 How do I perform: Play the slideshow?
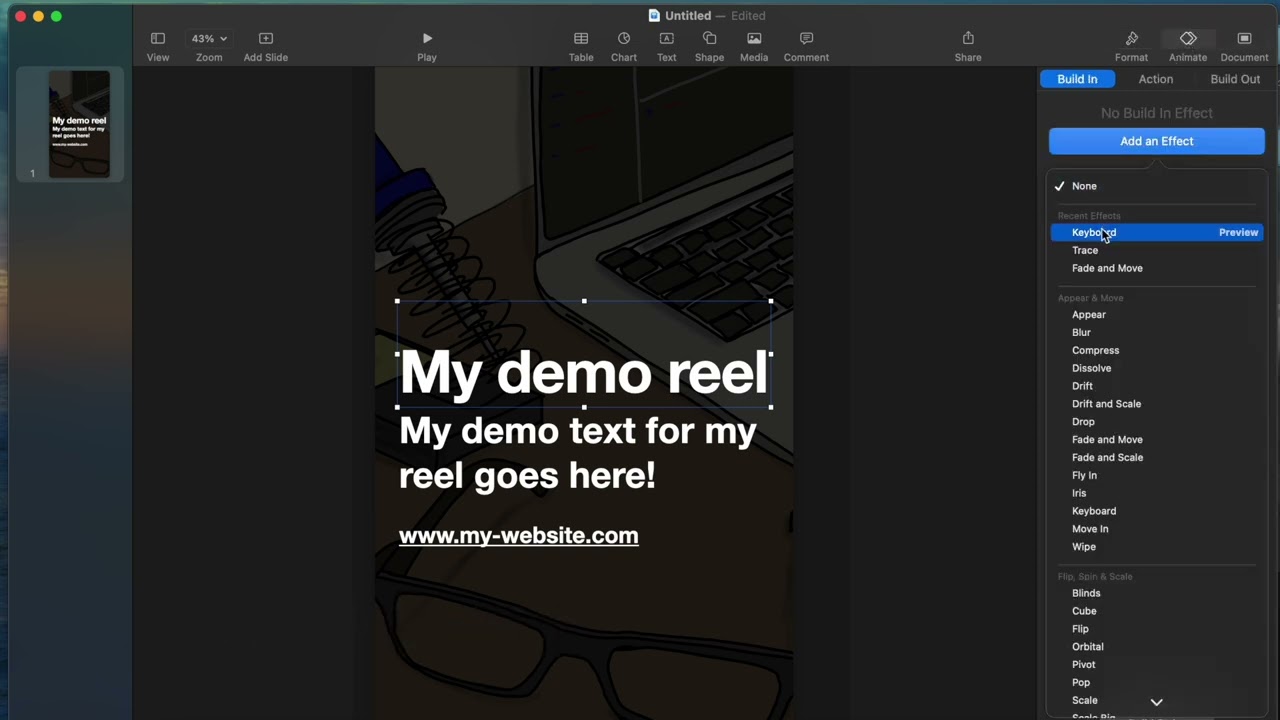tap(427, 38)
